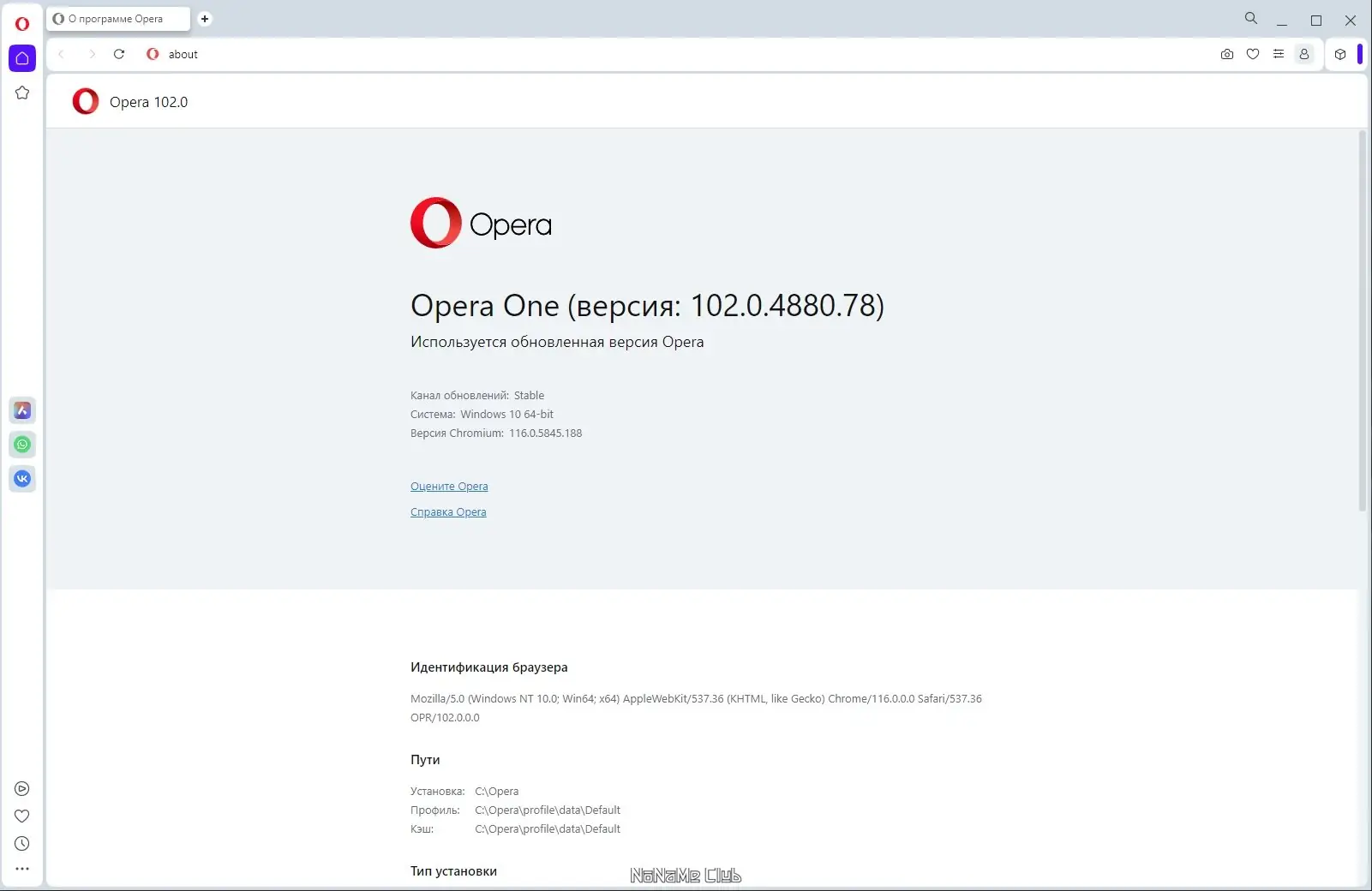Open the profile account icon

coord(1304,54)
